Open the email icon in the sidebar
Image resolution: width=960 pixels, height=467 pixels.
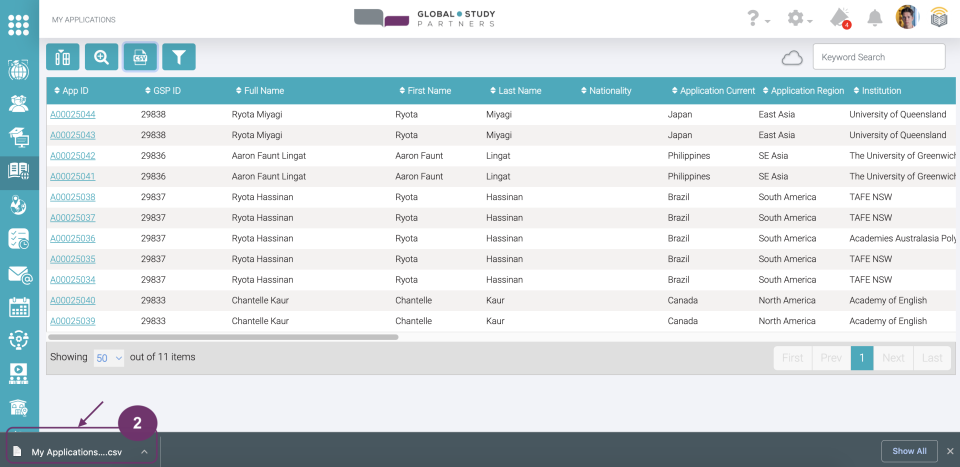coord(19,273)
